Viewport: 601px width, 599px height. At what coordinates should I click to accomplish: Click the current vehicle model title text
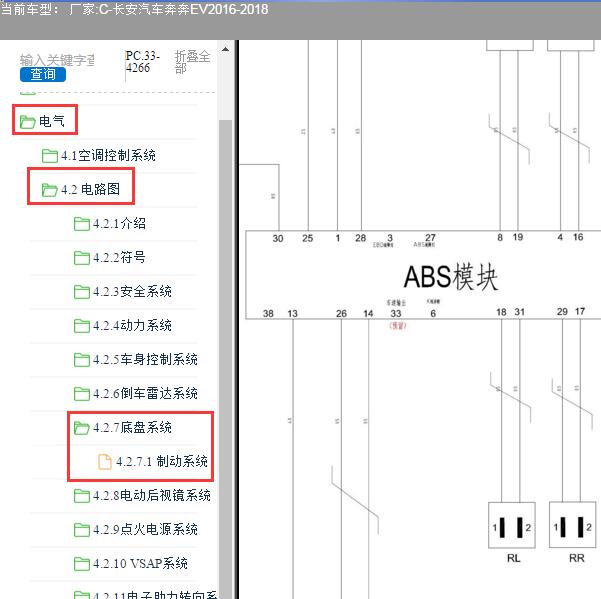click(x=135, y=9)
